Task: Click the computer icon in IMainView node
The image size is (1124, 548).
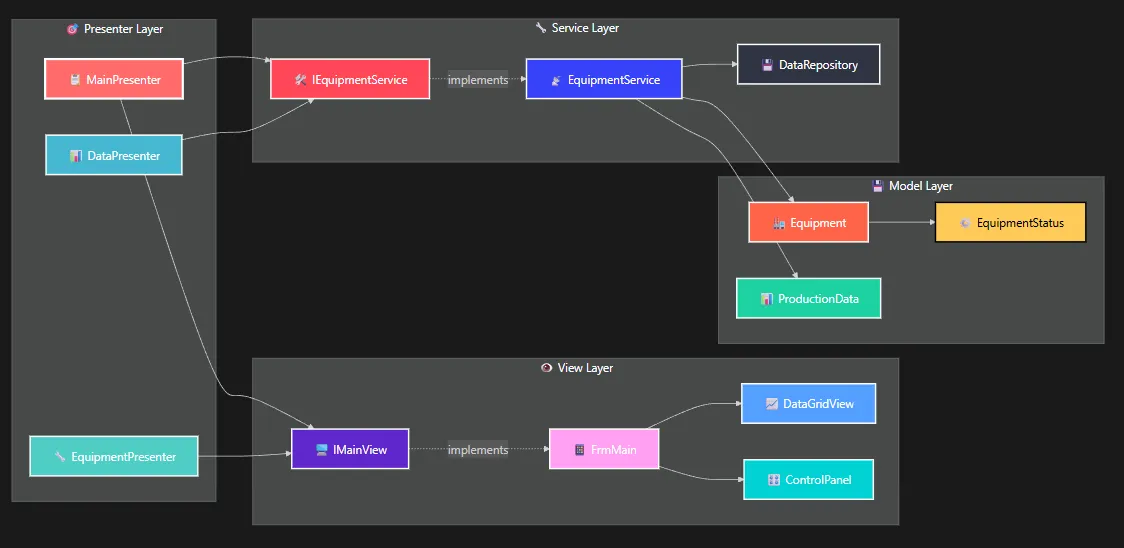Action: coord(321,450)
